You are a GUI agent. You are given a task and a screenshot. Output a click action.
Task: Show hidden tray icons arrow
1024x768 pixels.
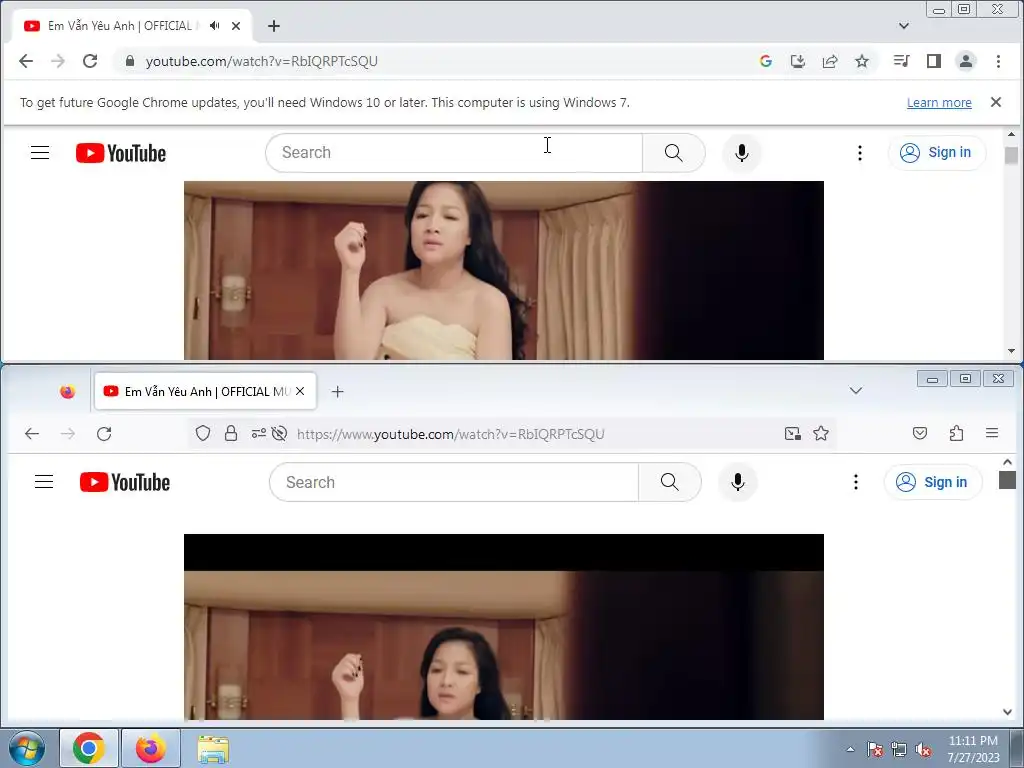pyautogui.click(x=850, y=749)
